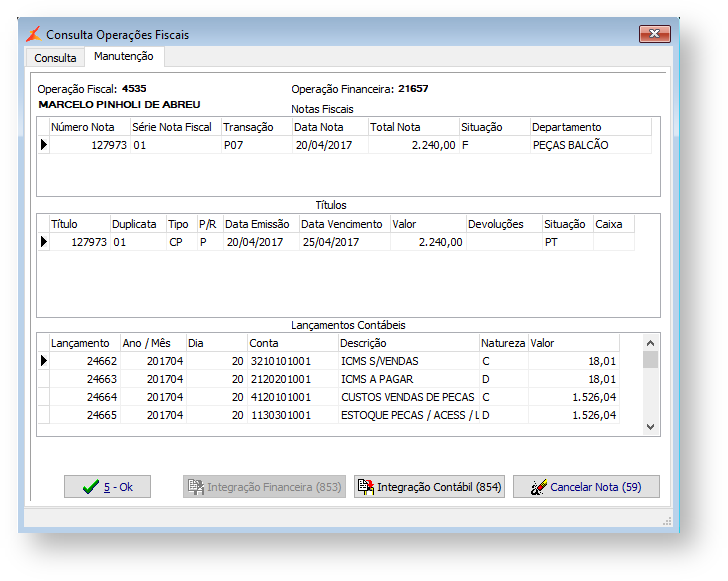Viewport: 728px width, 581px height.
Task: Click the application icon in the title bar
Action: click(34, 34)
